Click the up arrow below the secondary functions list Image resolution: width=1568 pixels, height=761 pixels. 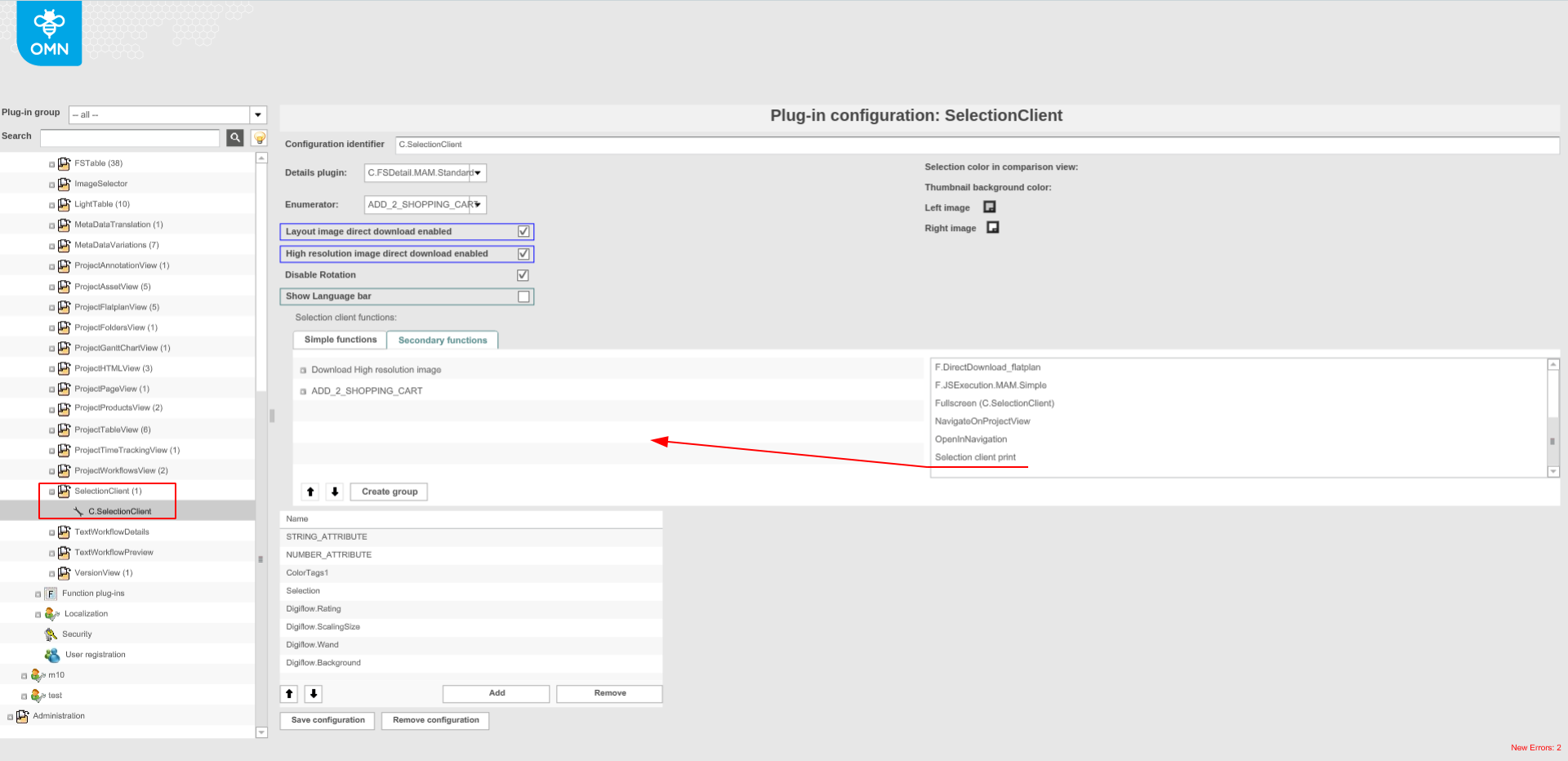(x=310, y=492)
